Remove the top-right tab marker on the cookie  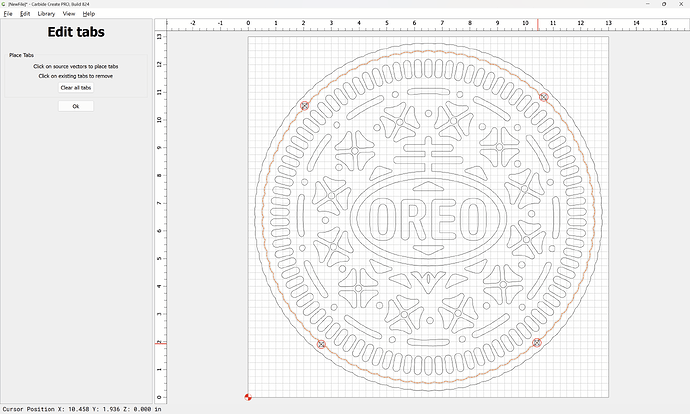(x=544, y=97)
